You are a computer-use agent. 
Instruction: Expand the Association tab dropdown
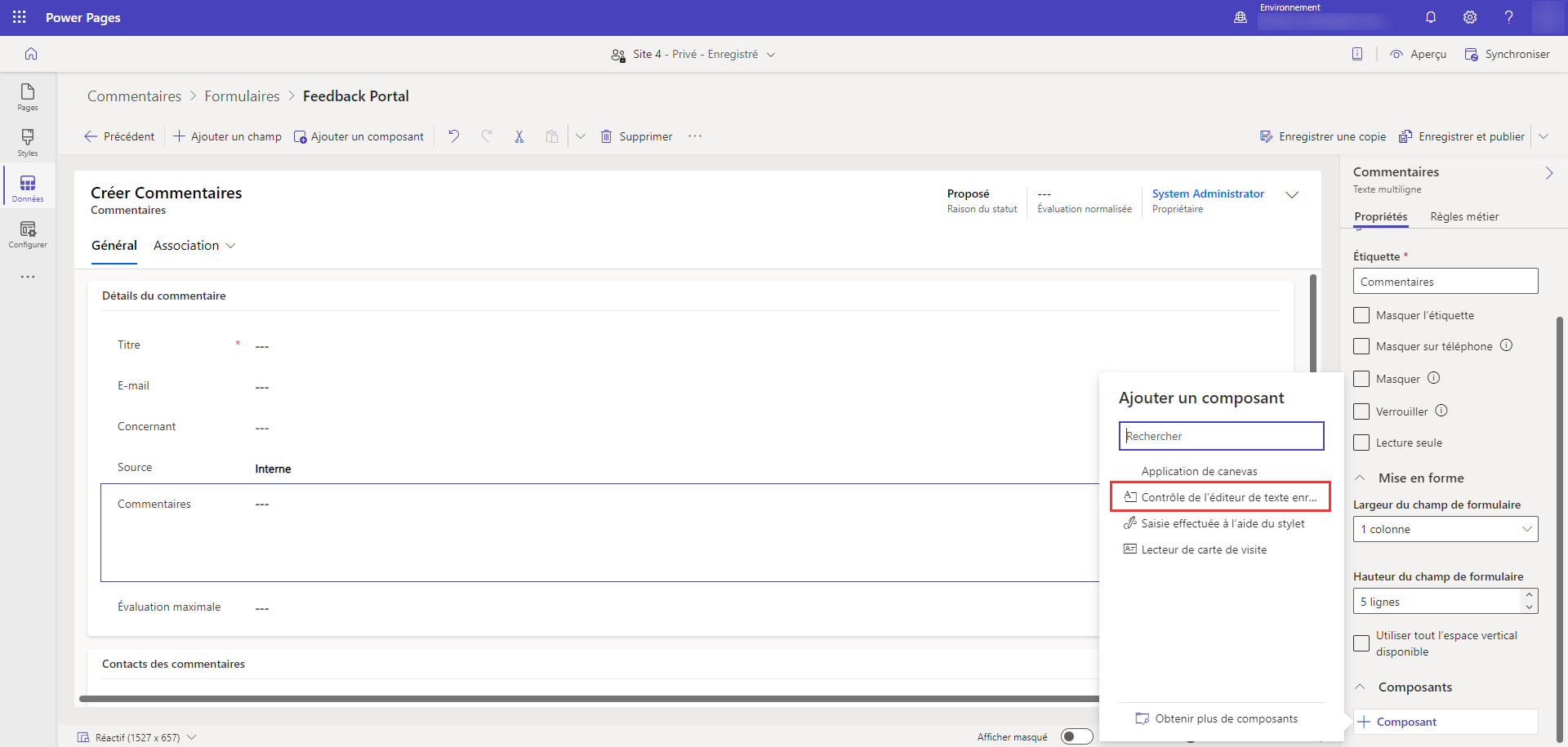[x=230, y=246]
